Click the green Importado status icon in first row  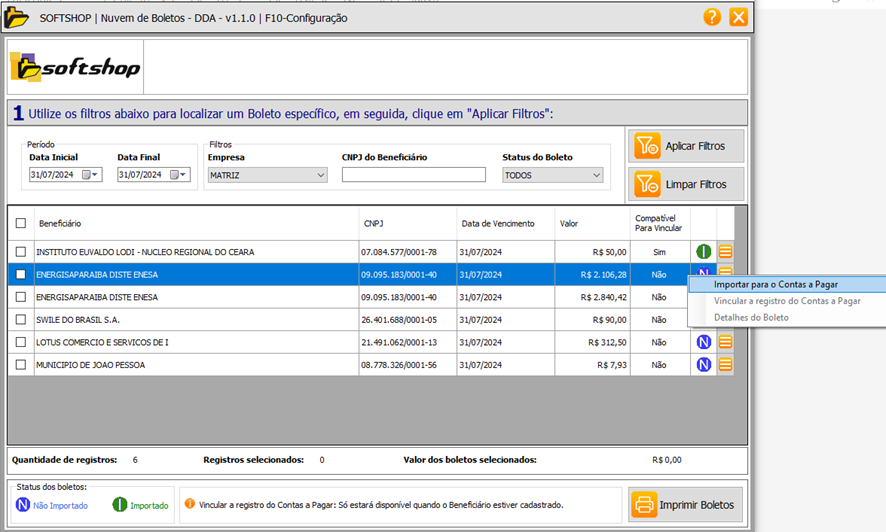click(x=704, y=252)
